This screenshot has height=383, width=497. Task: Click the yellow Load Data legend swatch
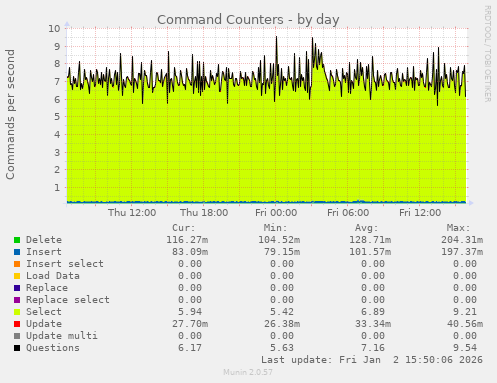(17, 276)
